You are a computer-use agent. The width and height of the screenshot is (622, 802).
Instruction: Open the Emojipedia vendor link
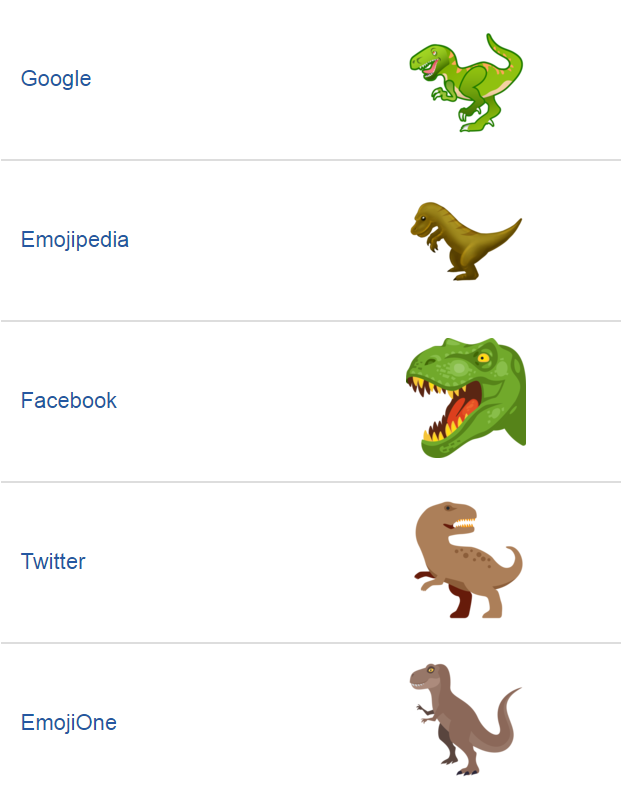pos(75,240)
